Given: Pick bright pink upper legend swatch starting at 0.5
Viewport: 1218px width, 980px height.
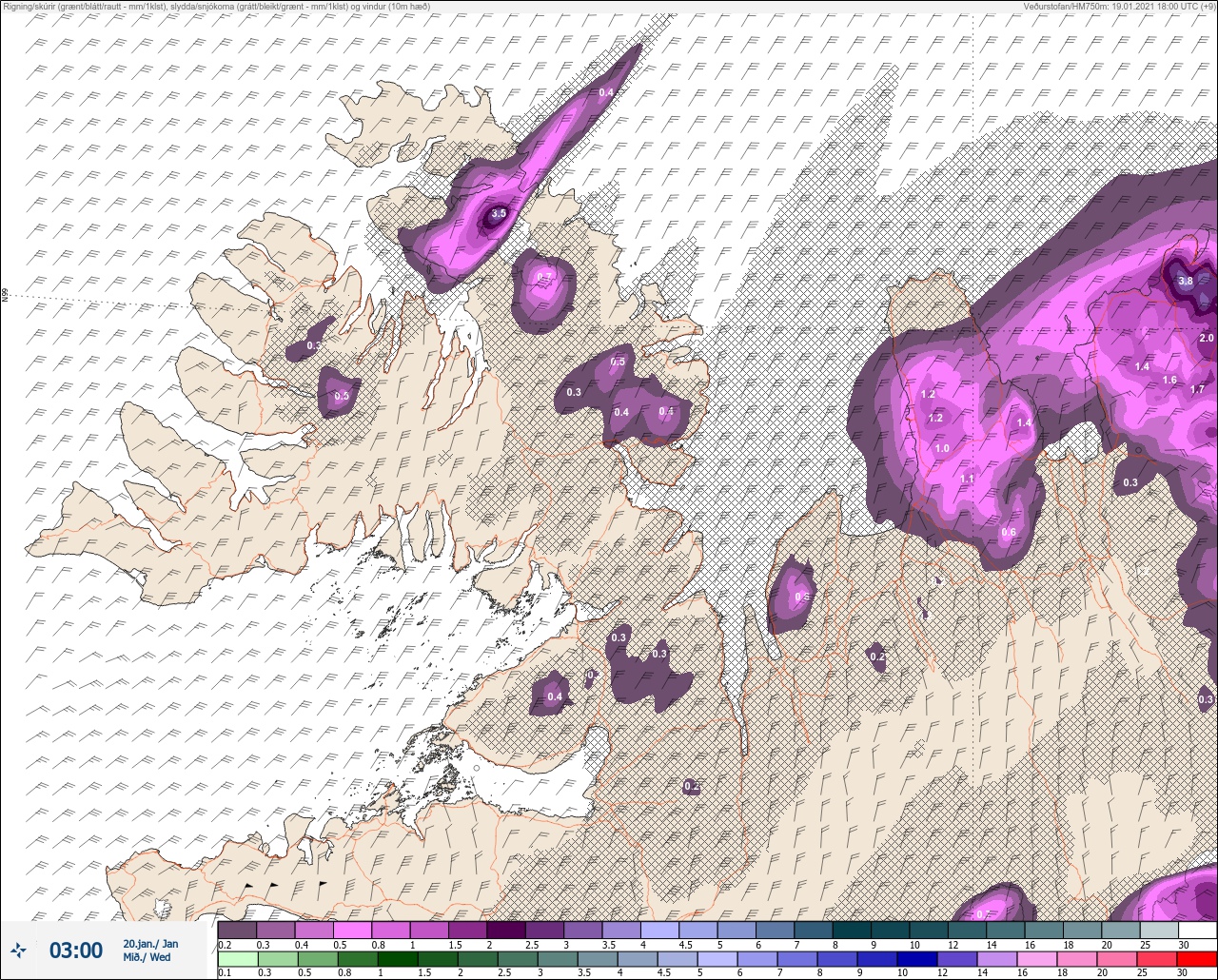Looking at the screenshot, I should pyautogui.click(x=352, y=930).
